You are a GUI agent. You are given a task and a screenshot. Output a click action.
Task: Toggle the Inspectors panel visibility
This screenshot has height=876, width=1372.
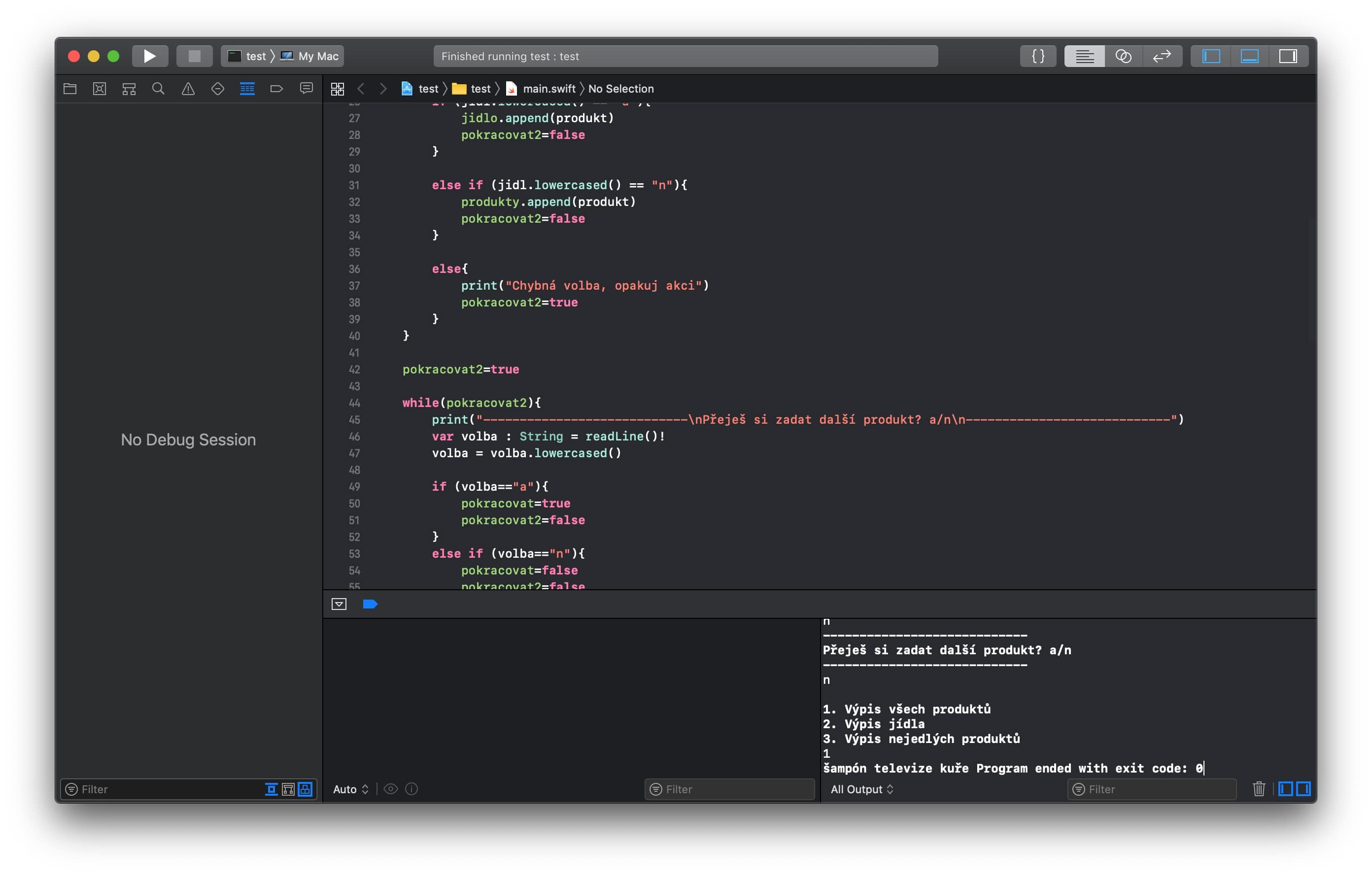1288,56
